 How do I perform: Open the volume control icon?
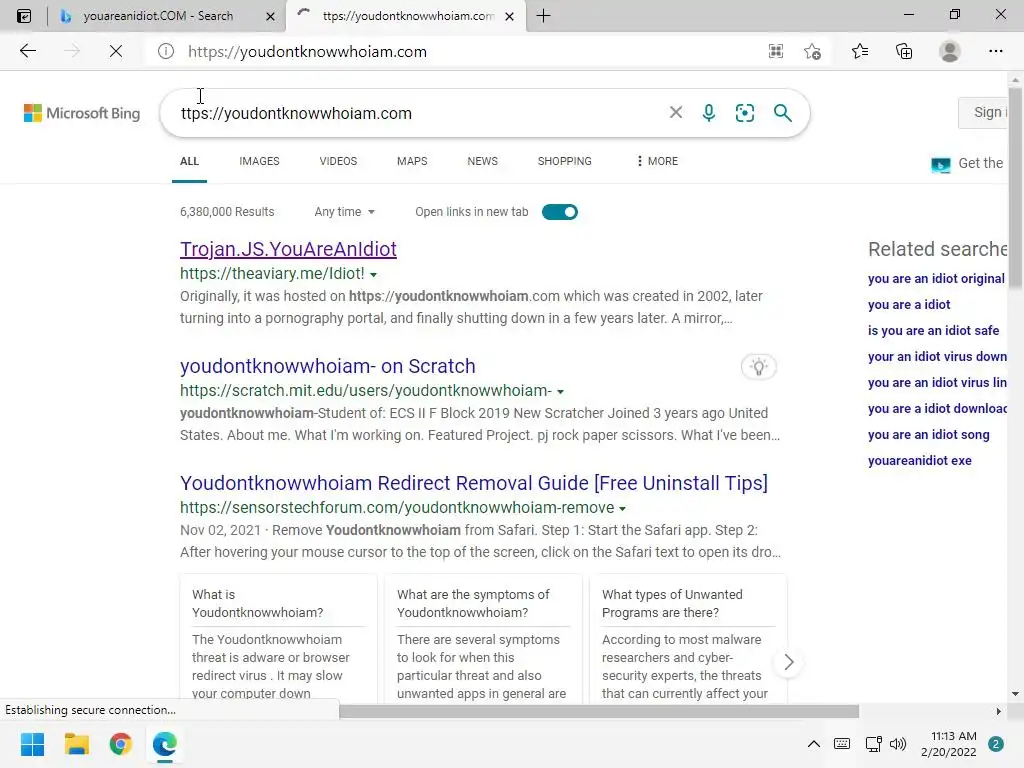point(899,744)
